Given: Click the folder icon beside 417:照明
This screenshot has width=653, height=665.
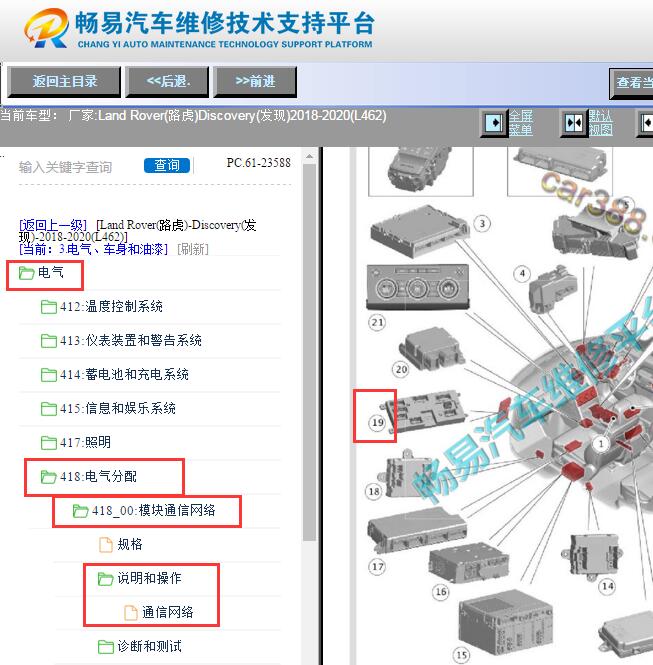Looking at the screenshot, I should click(x=49, y=442).
